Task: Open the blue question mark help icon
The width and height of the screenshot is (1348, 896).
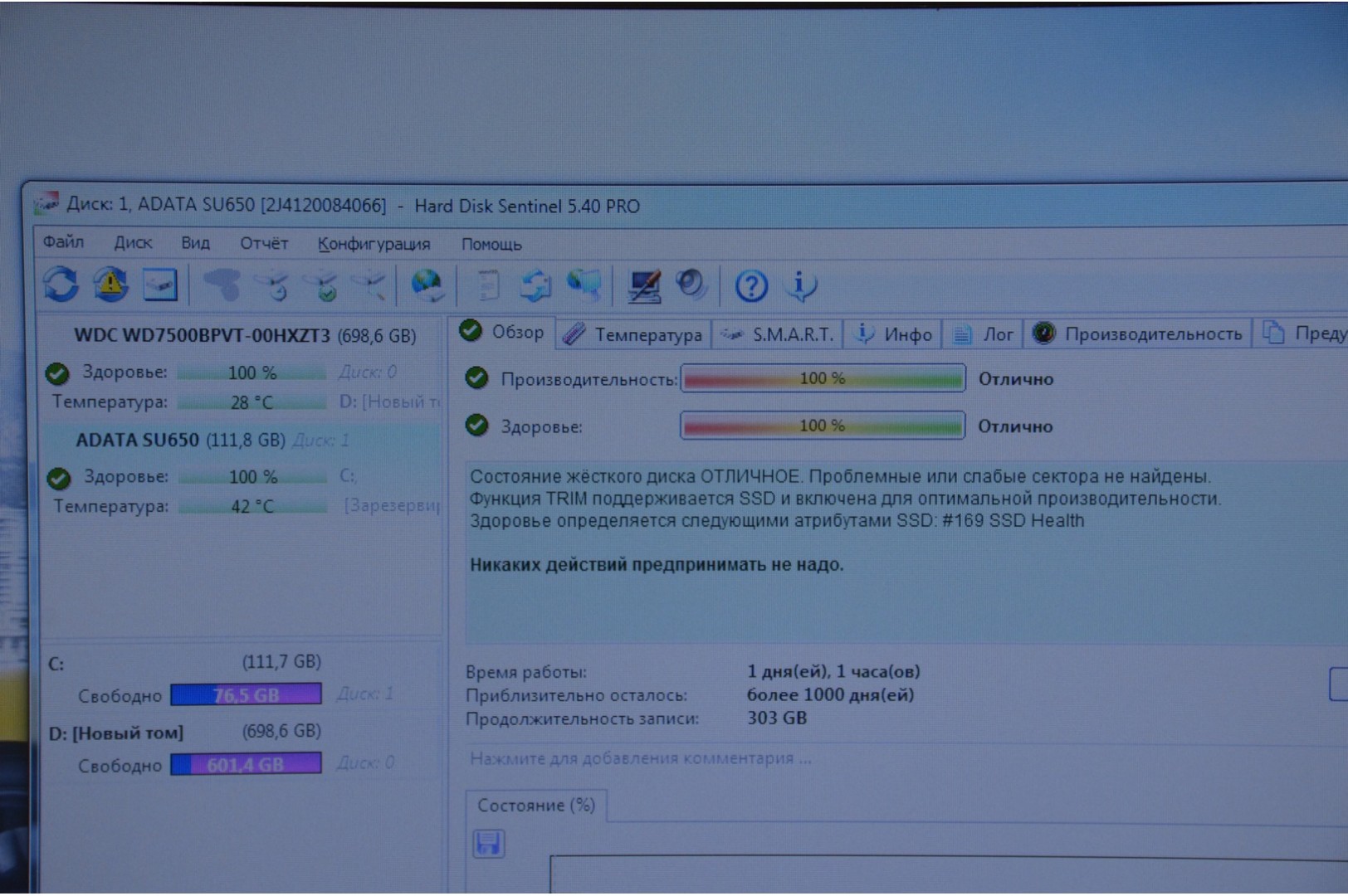Action: point(751,286)
